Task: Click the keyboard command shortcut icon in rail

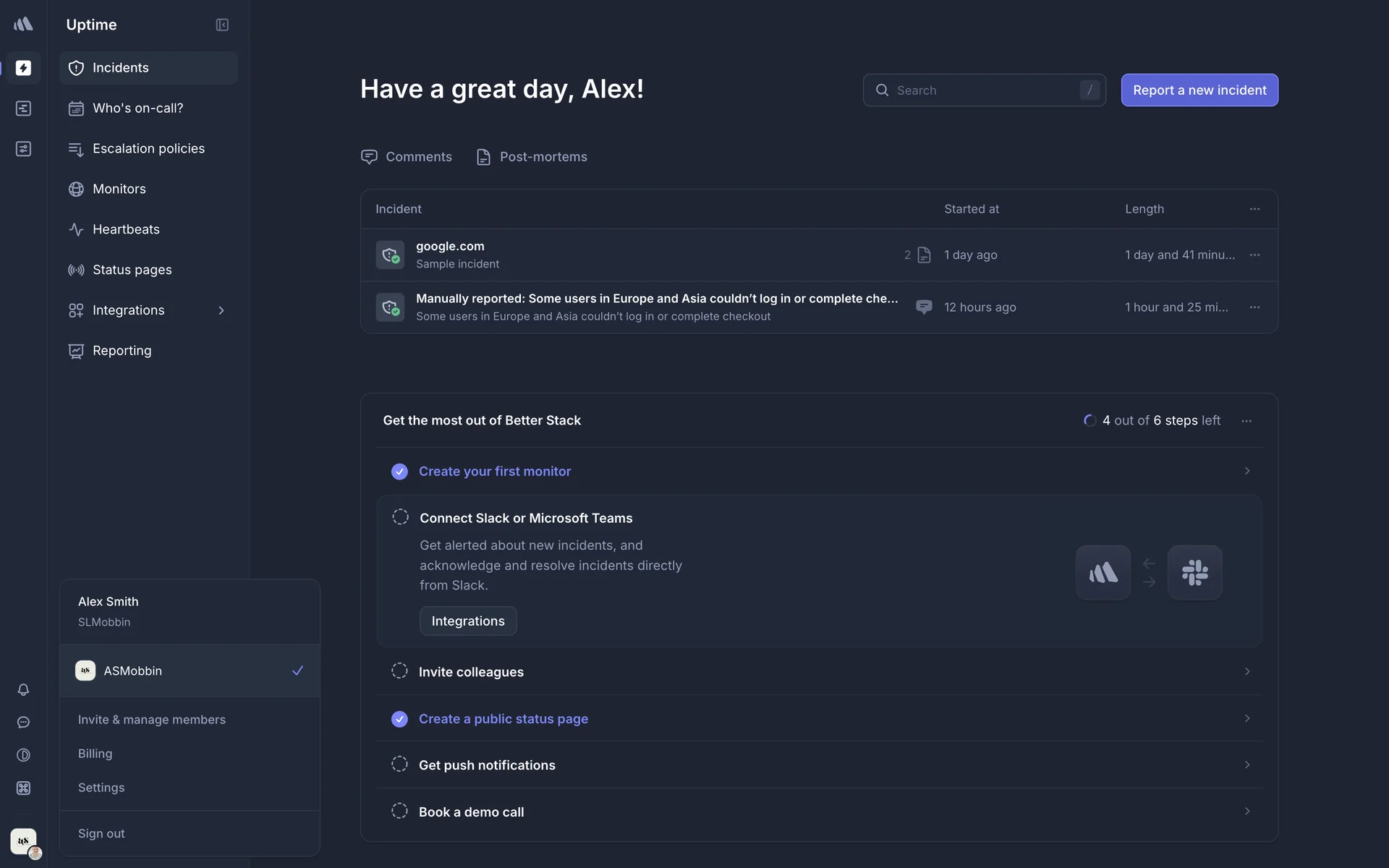Action: point(23,788)
